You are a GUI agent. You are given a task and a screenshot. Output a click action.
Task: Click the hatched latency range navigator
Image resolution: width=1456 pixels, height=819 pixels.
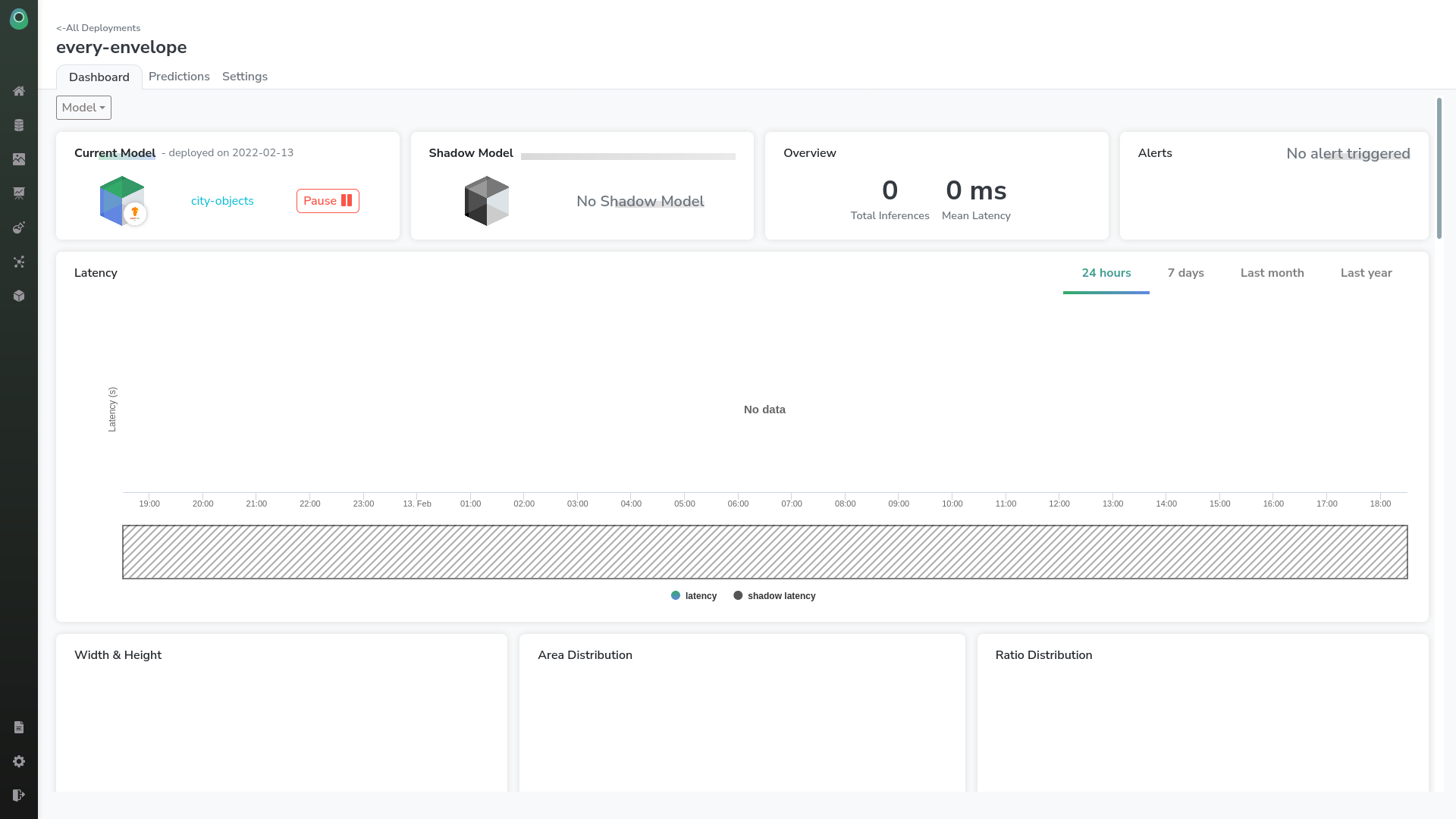[764, 552]
